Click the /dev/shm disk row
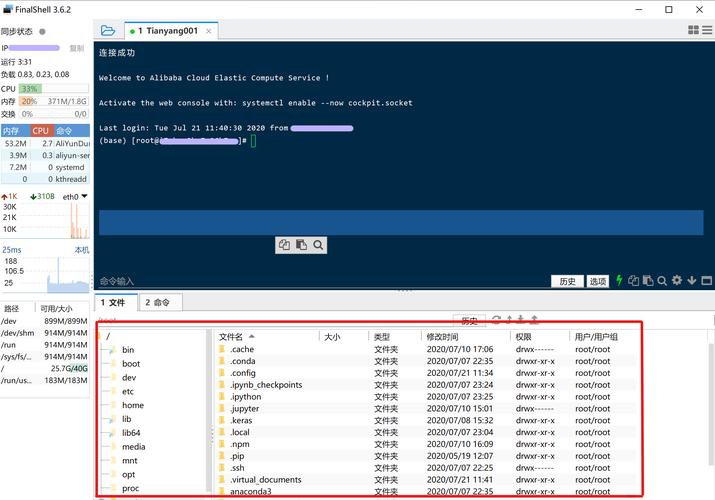715x500 pixels. coord(44,333)
